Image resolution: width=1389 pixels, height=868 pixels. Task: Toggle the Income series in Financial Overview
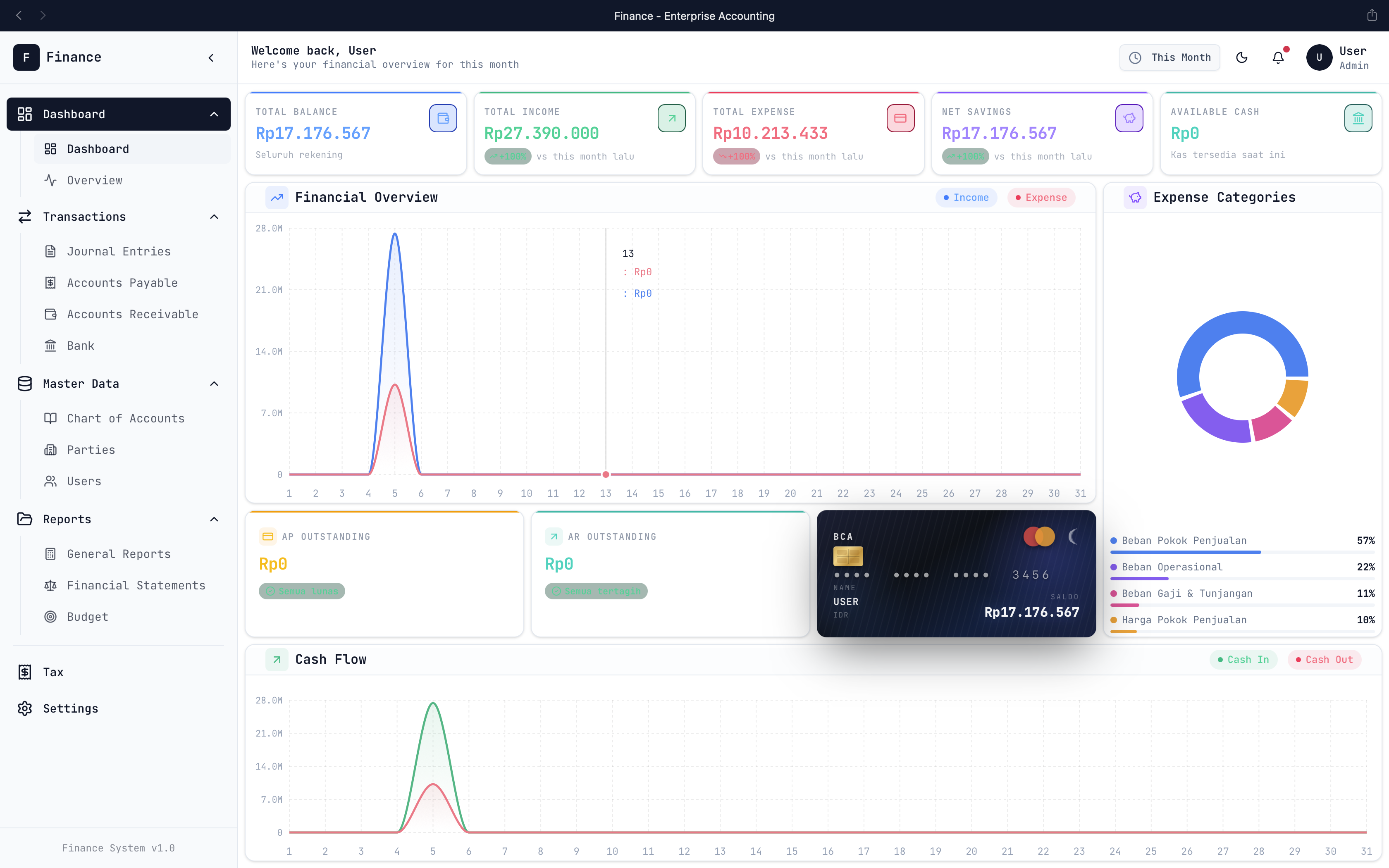tap(966, 198)
